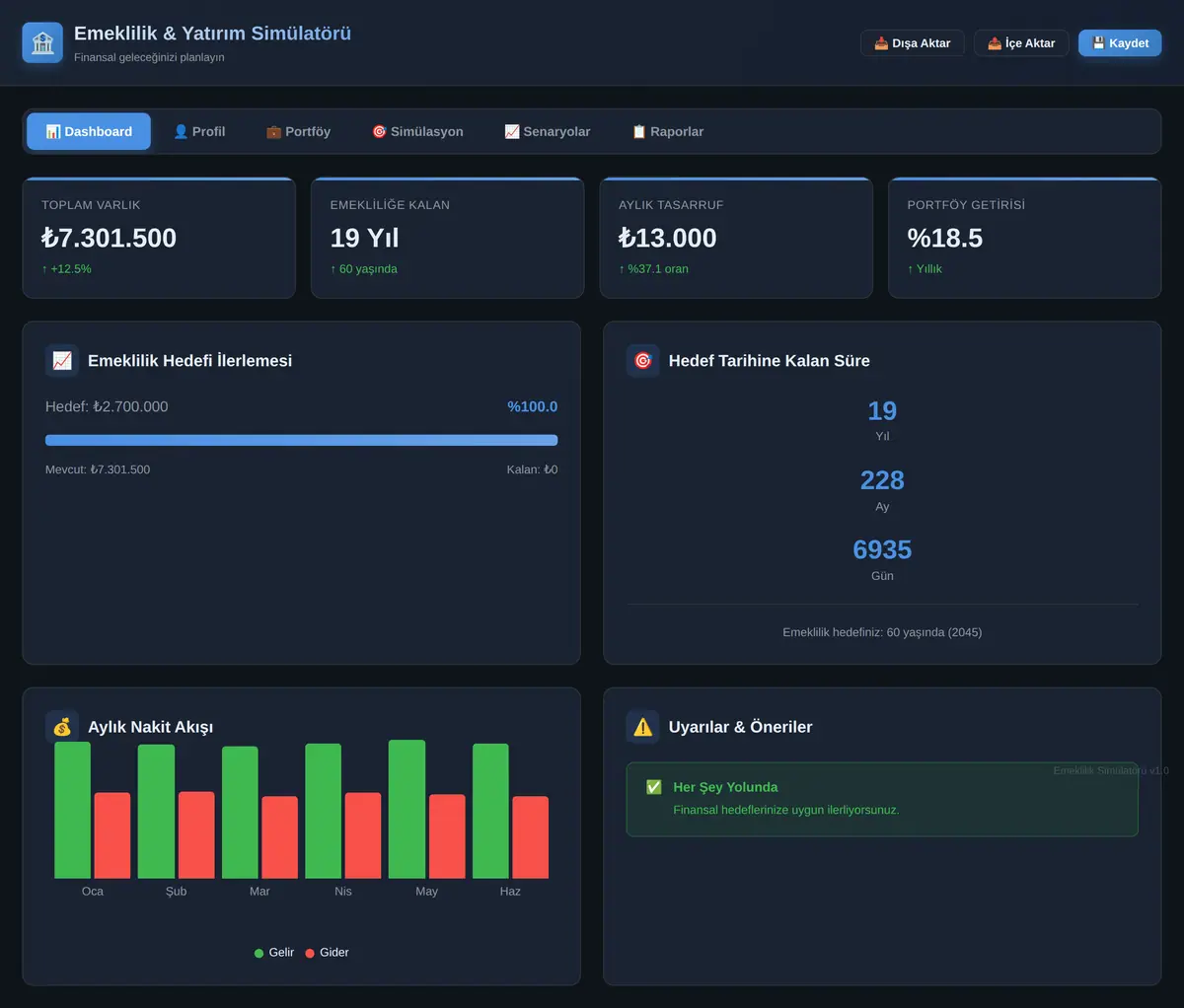Click the 6935 days countdown value
This screenshot has height=1008, width=1184.
(882, 549)
